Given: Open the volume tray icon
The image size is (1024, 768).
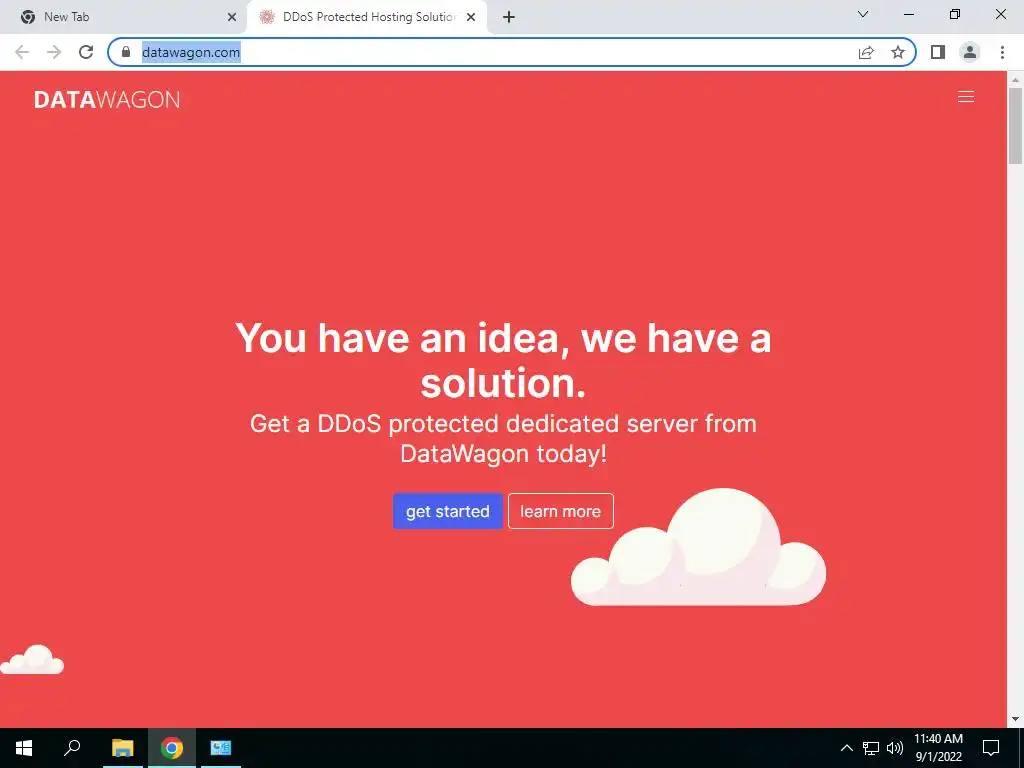Looking at the screenshot, I should (x=895, y=748).
